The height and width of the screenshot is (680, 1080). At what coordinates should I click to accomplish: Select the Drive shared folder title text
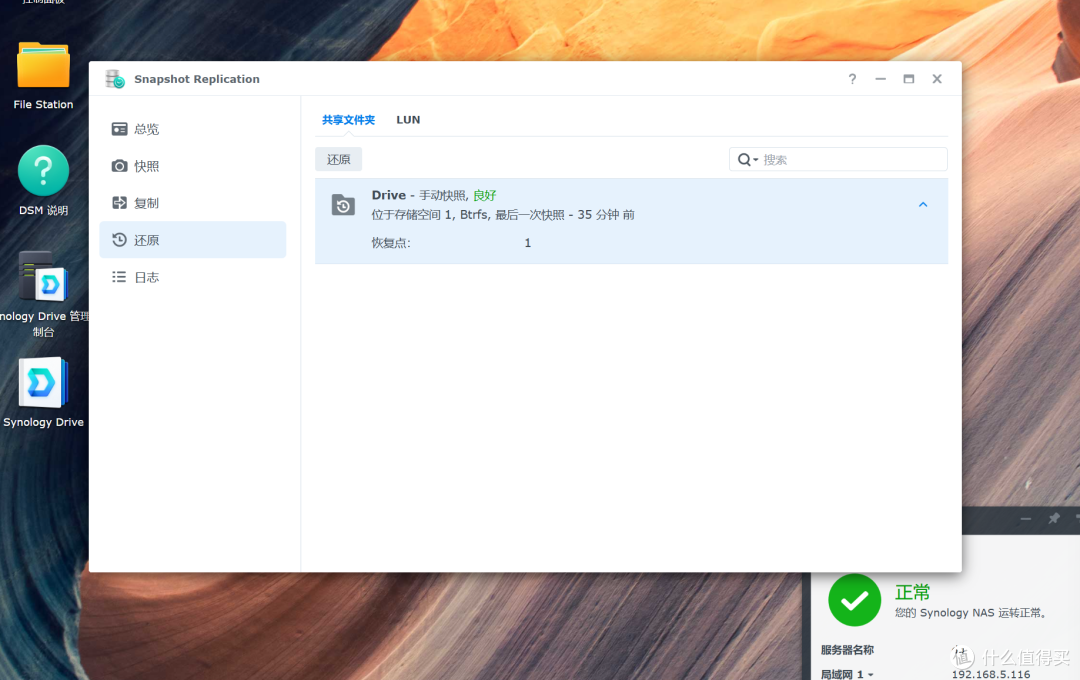tap(388, 196)
